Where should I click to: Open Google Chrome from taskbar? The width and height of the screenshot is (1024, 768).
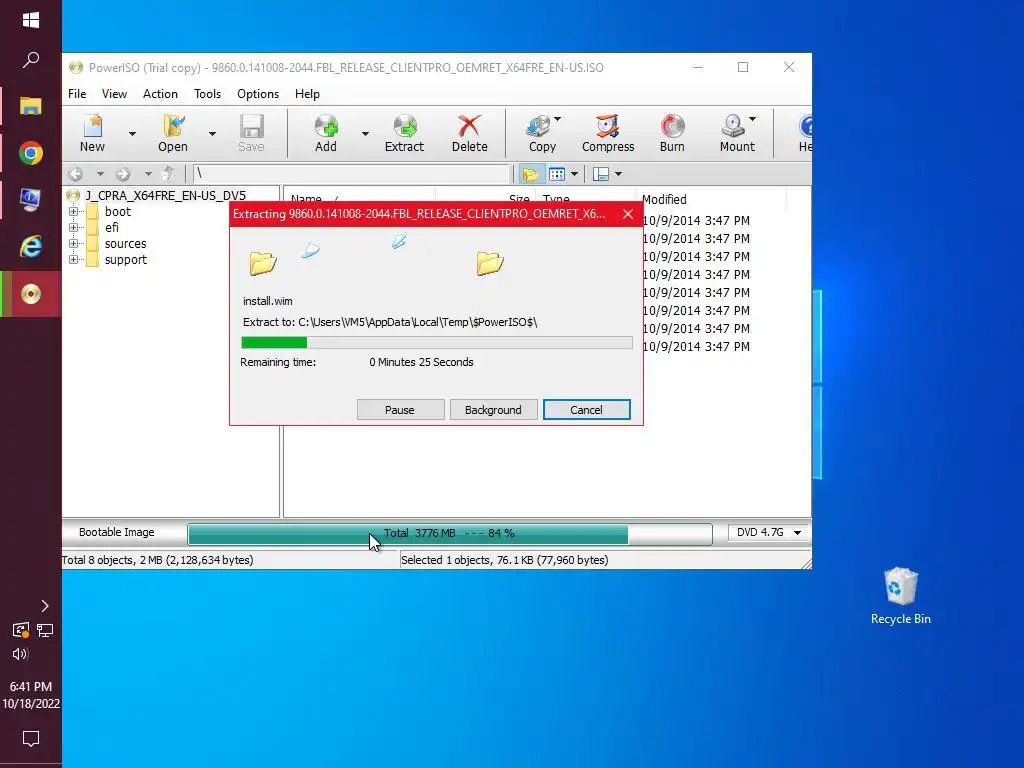click(31, 153)
